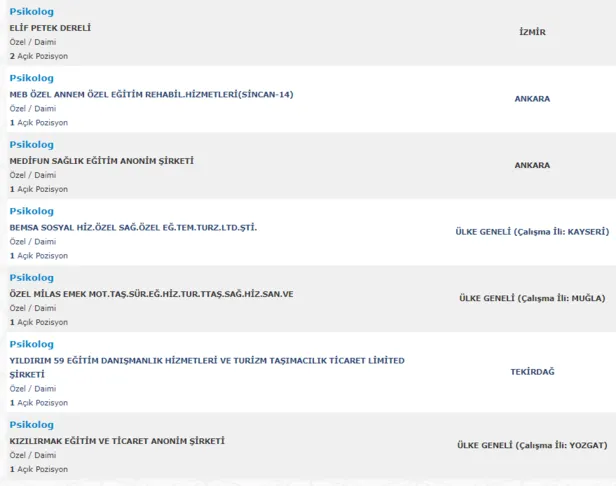Click the ÖZEL MİLAS EMEK company name
Viewport: 616px width, 486px height.
(151, 294)
